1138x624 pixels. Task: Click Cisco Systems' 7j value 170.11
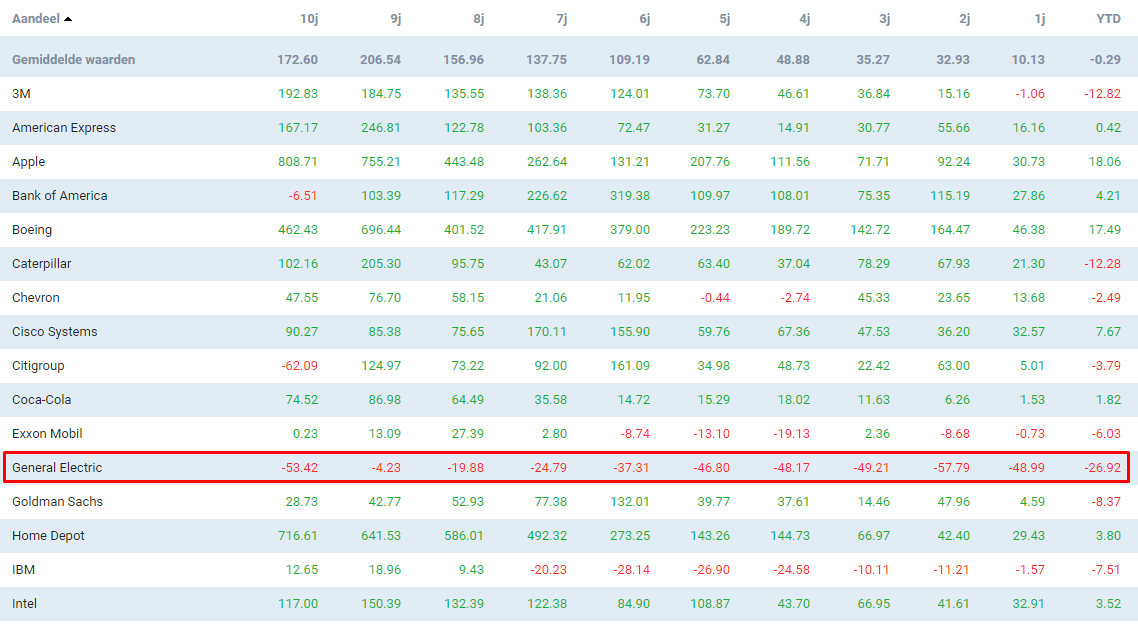(x=547, y=332)
